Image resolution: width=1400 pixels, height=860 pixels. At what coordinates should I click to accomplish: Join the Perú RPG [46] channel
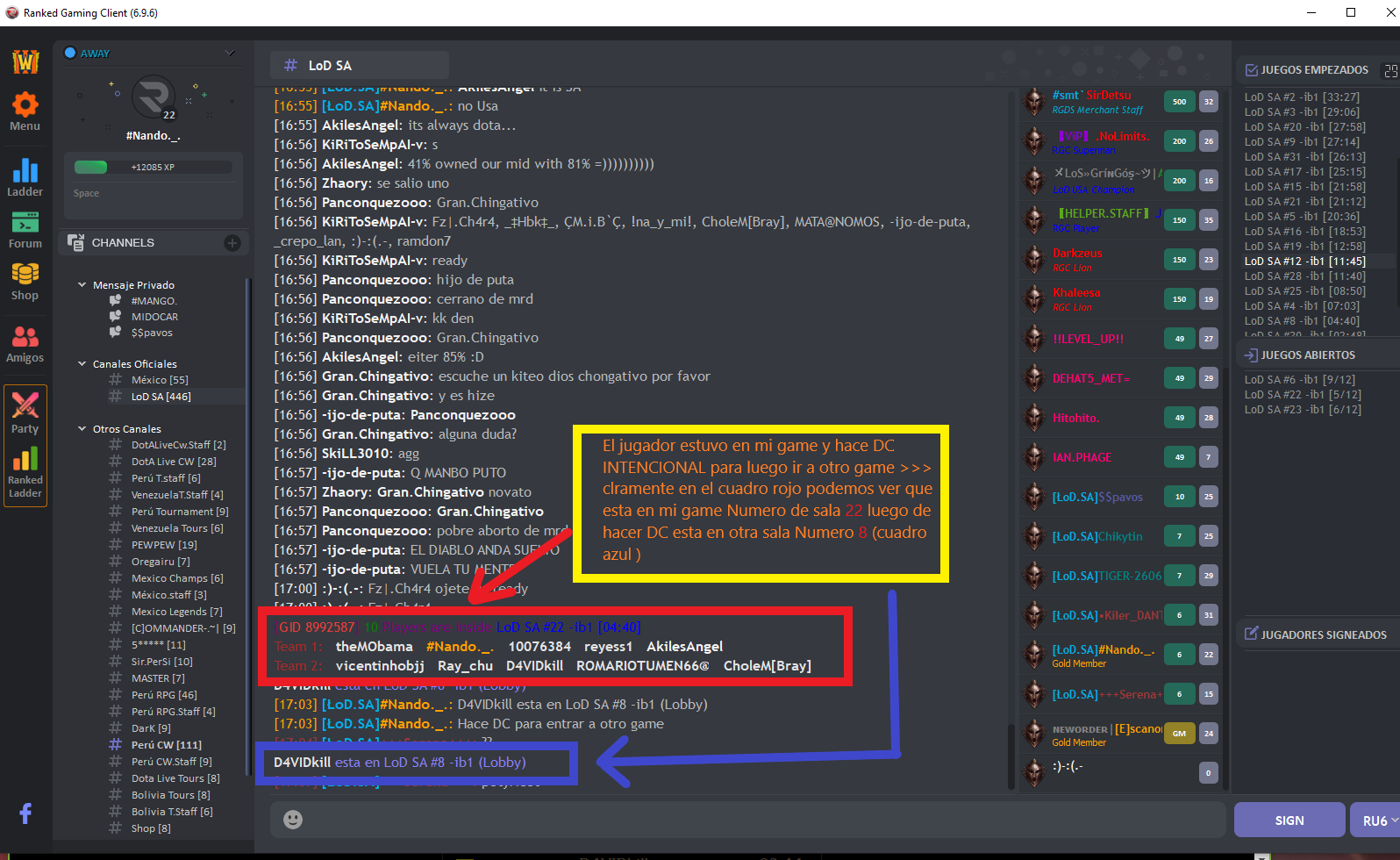pyautogui.click(x=164, y=695)
